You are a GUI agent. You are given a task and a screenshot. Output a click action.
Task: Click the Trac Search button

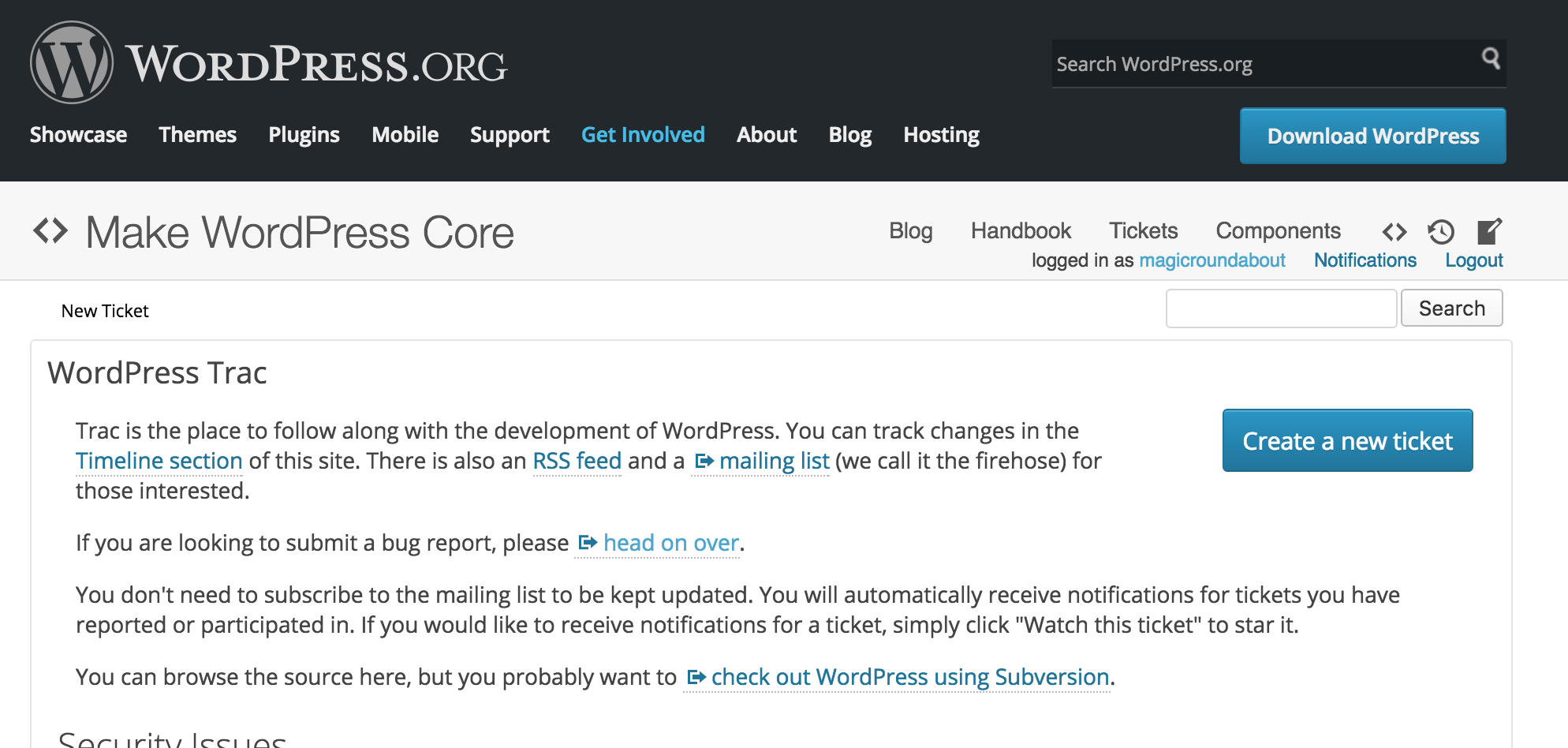[1452, 309]
